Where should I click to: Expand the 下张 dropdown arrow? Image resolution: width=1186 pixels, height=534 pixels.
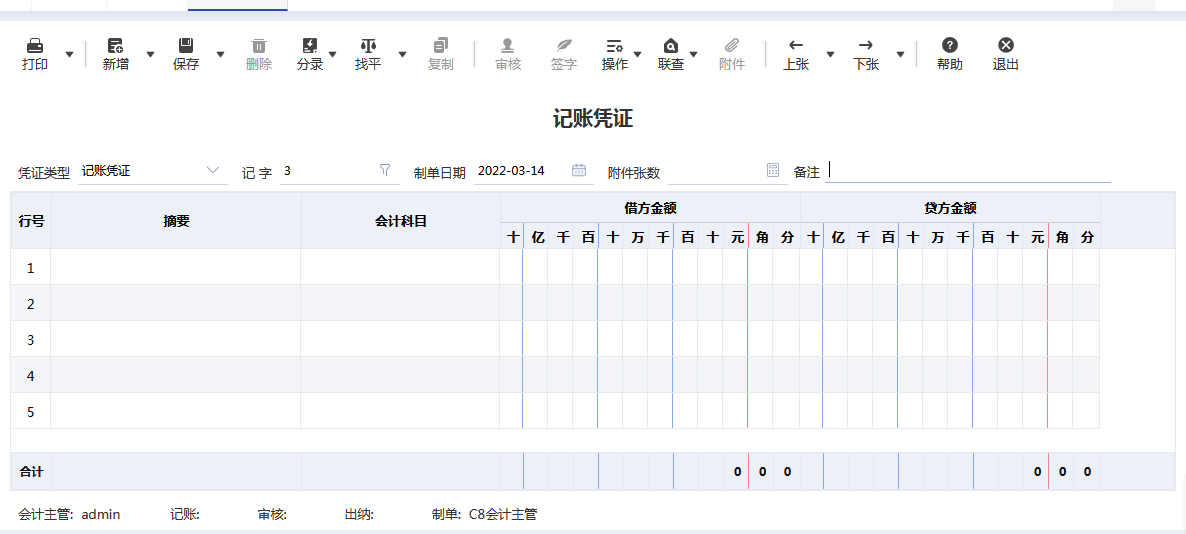900,54
